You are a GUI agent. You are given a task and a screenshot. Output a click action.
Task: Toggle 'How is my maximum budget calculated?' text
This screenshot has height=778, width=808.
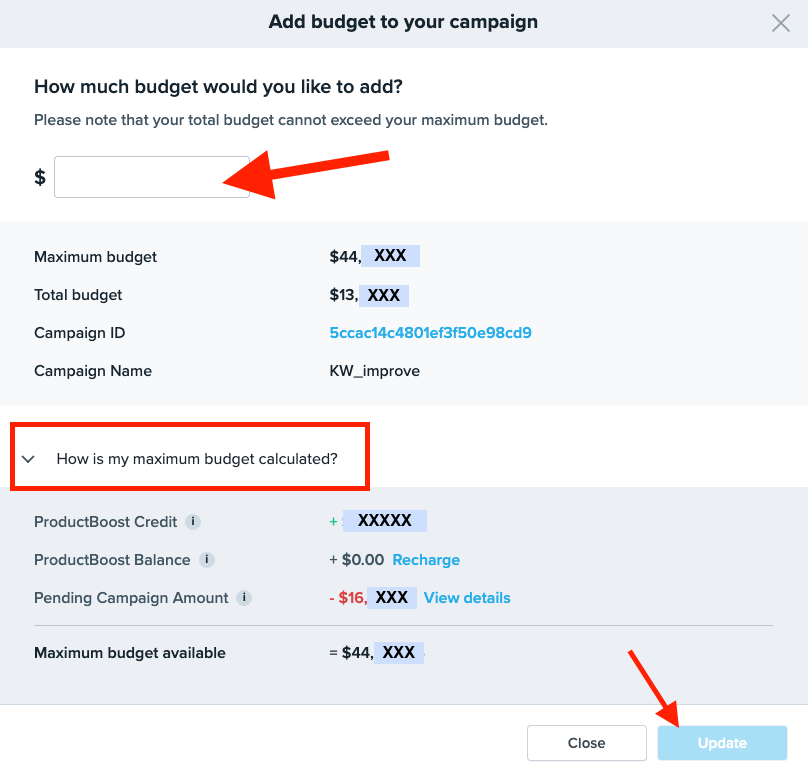(x=197, y=459)
